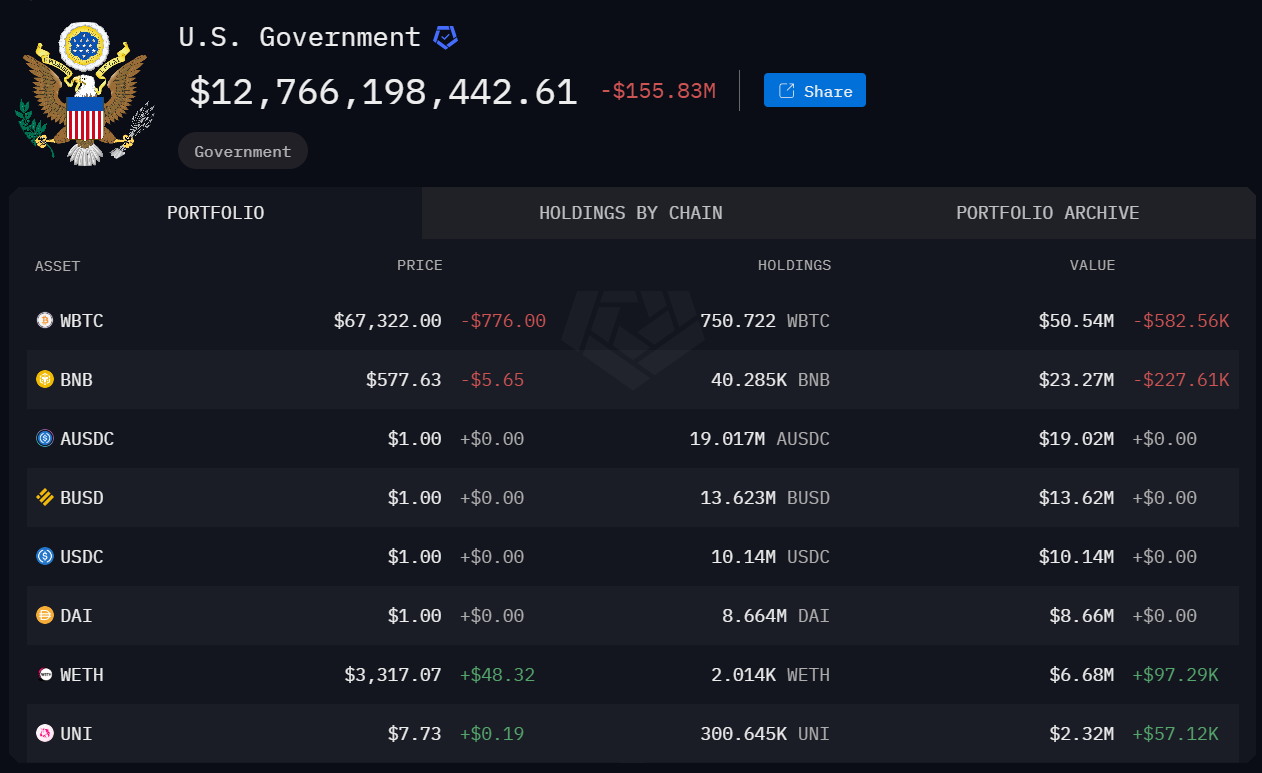Open the AUSDC asset link
This screenshot has width=1262, height=773.
[87, 439]
